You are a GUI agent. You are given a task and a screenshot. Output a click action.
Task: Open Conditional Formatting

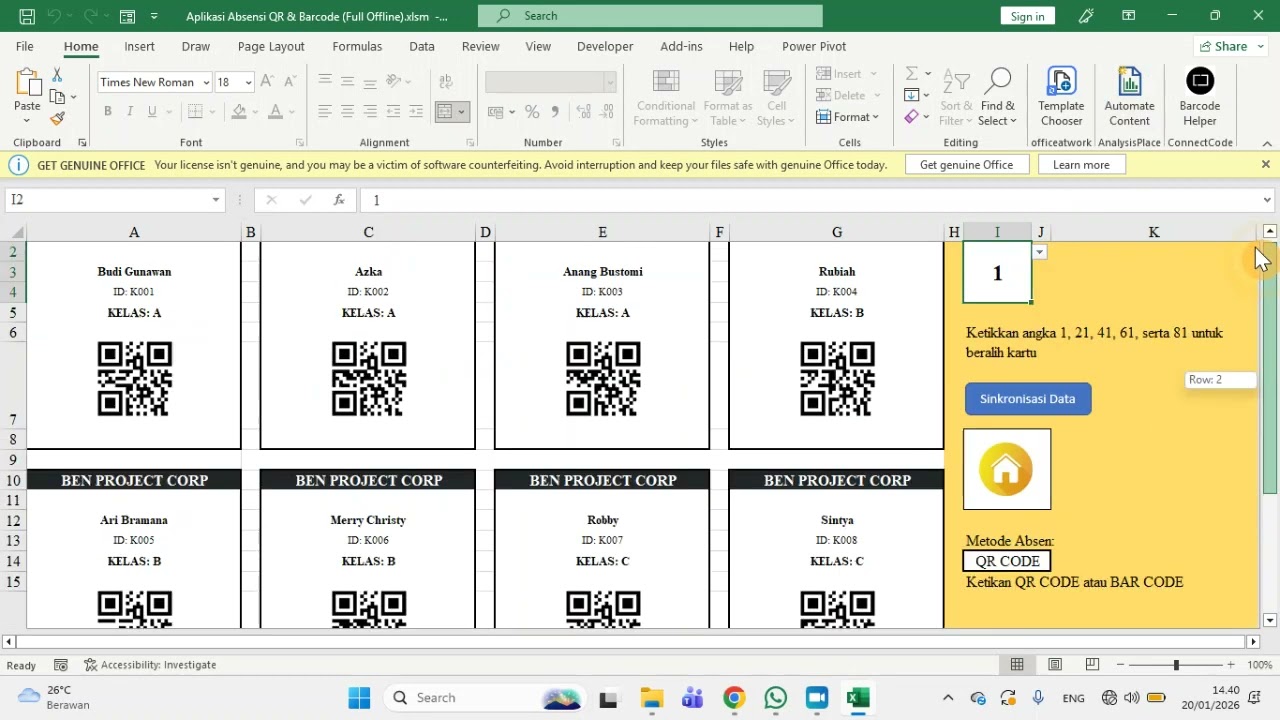pyautogui.click(x=666, y=98)
